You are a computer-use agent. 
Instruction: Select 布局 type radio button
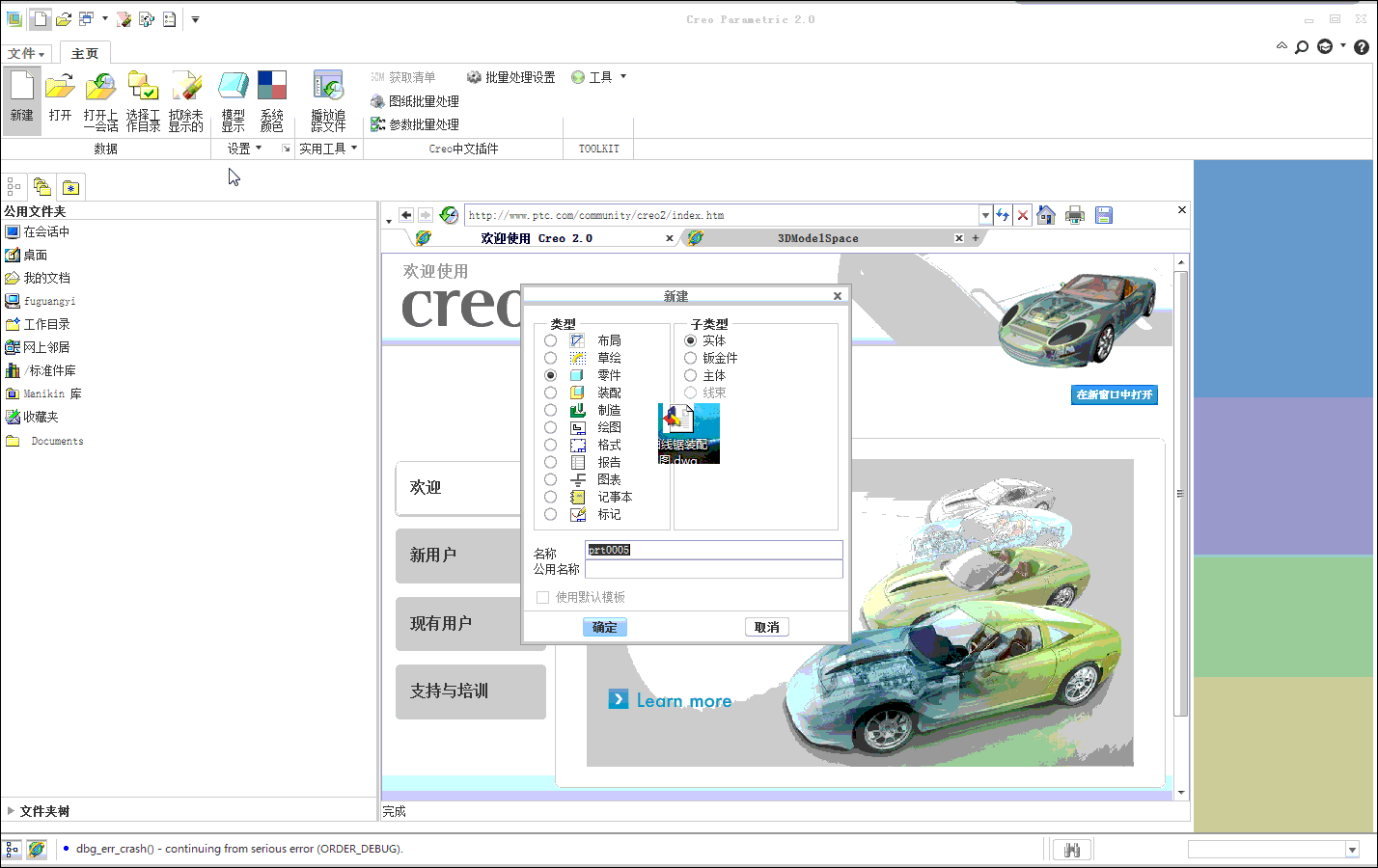pyautogui.click(x=550, y=340)
